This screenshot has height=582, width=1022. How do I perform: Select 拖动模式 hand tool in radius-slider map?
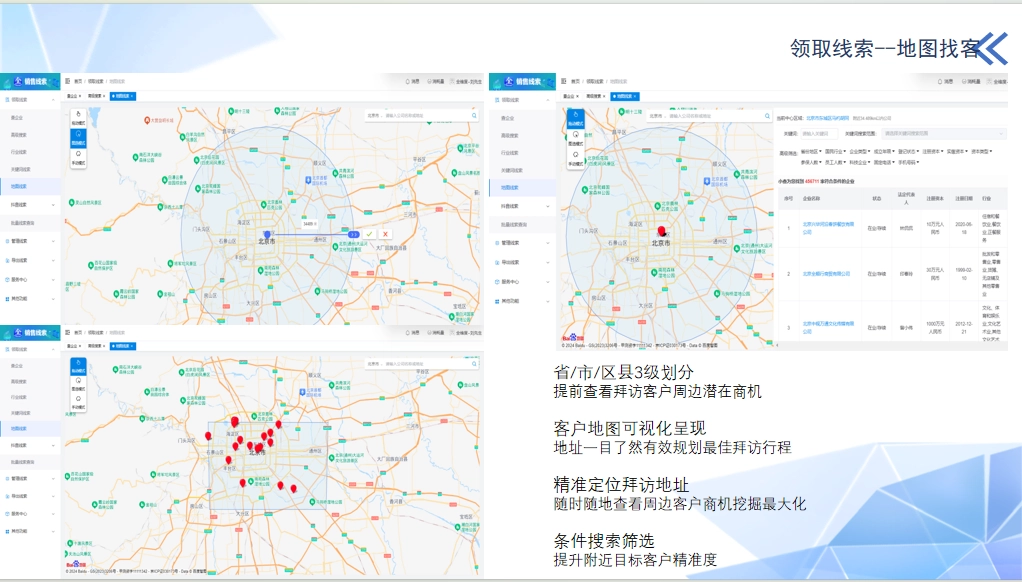(78, 117)
